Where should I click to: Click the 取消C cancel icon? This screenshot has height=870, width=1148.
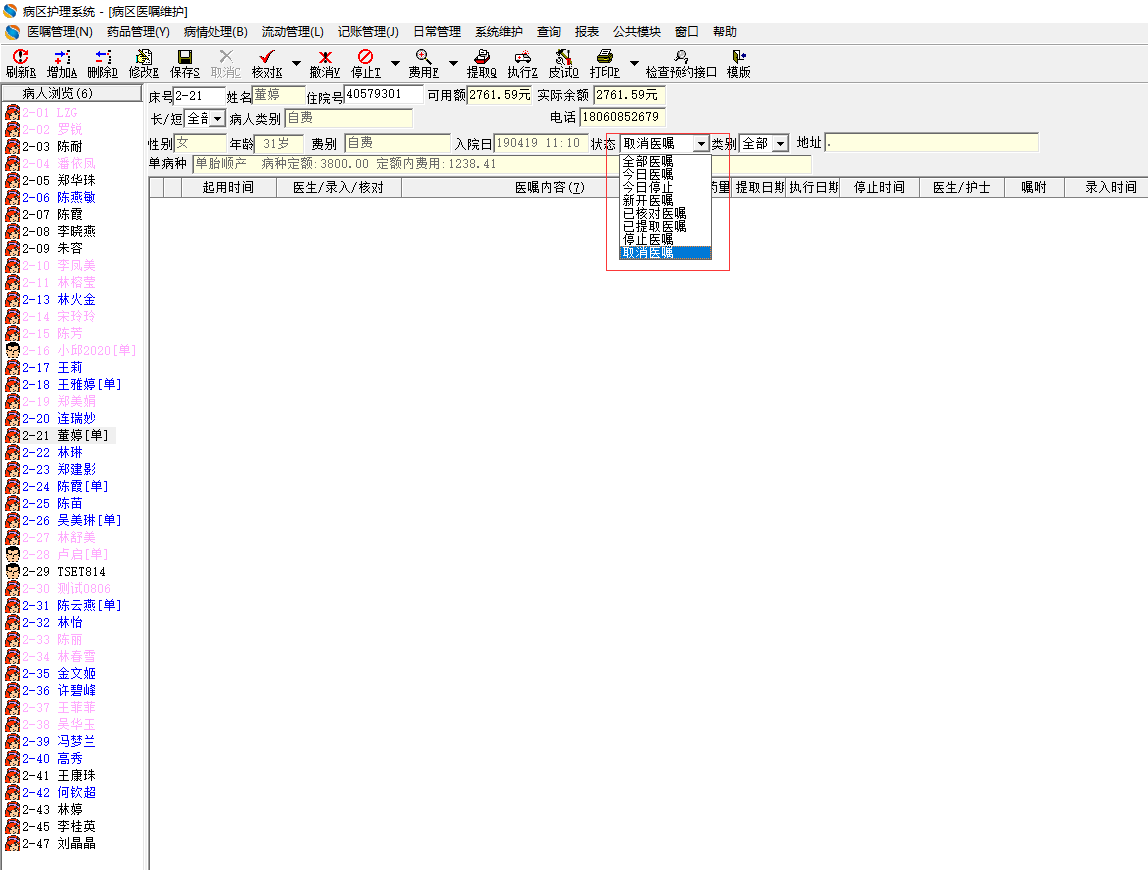226,57
